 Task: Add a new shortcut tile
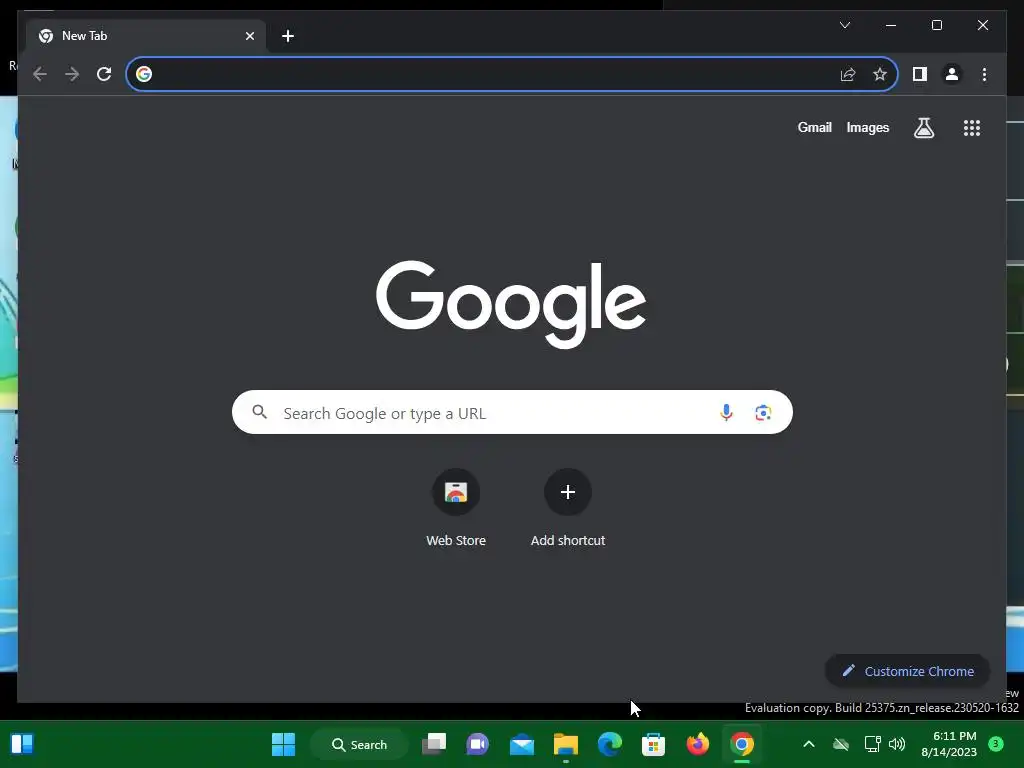coord(568,508)
